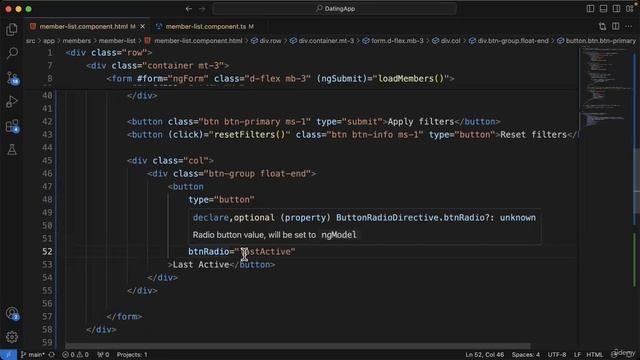Place cursor in btnRadio attribute name

(209, 251)
